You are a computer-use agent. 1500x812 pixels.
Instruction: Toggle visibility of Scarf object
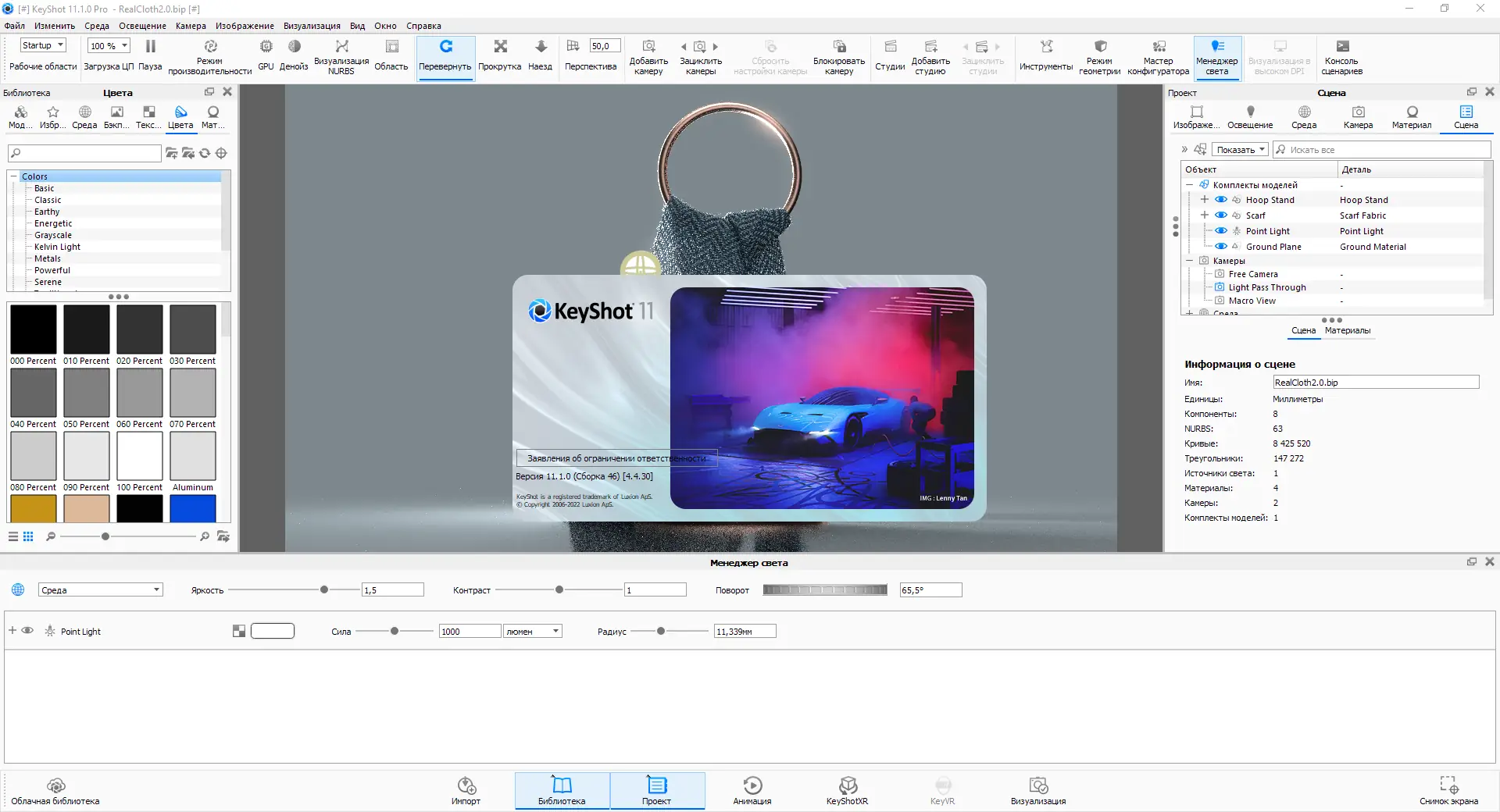tap(1221, 215)
